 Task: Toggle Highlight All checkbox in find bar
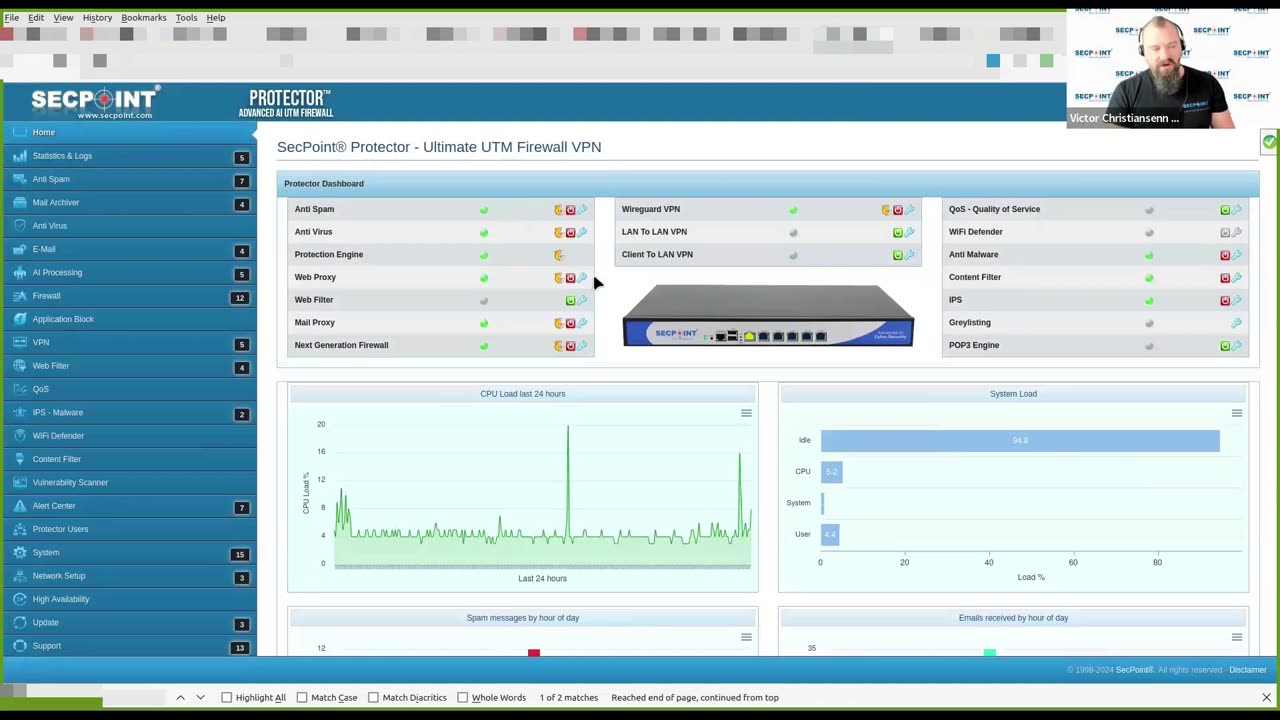(227, 698)
